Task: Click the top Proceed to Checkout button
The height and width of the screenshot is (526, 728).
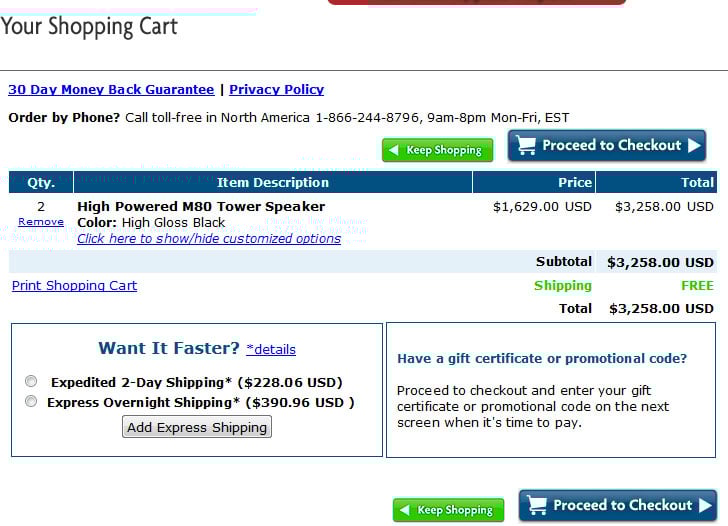Action: [607, 146]
